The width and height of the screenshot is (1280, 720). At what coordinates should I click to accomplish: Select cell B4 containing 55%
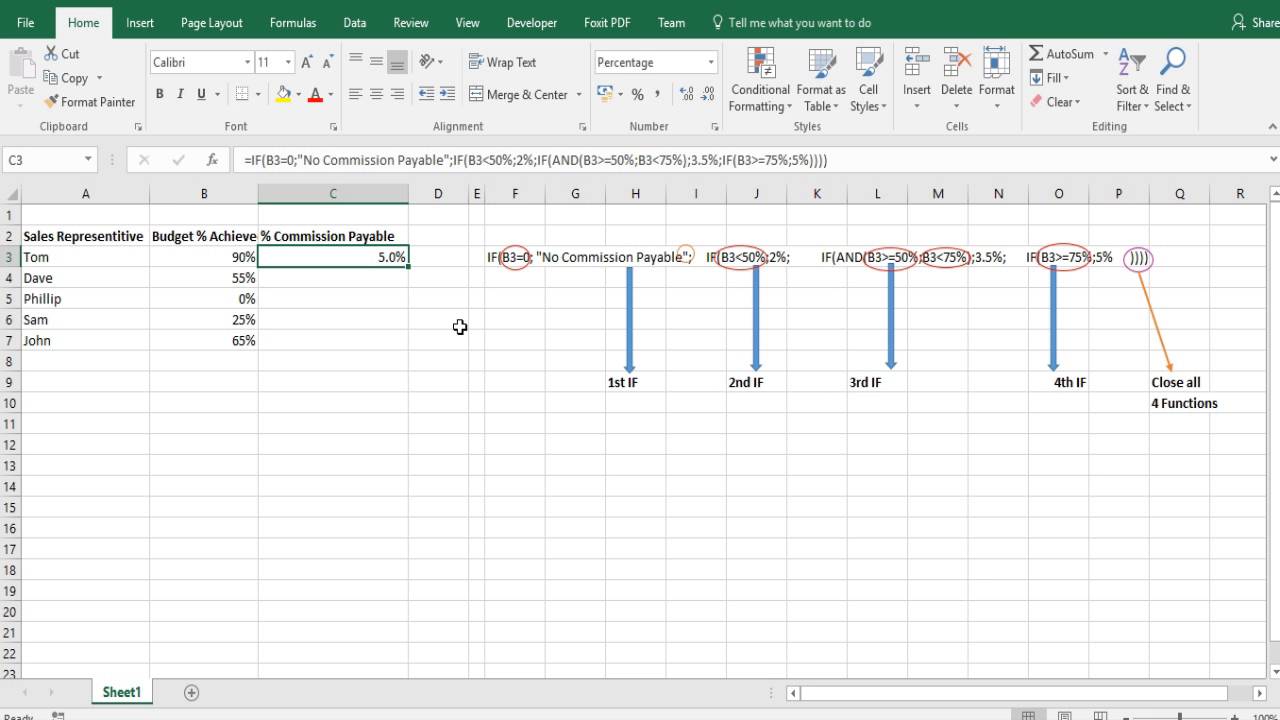204,278
